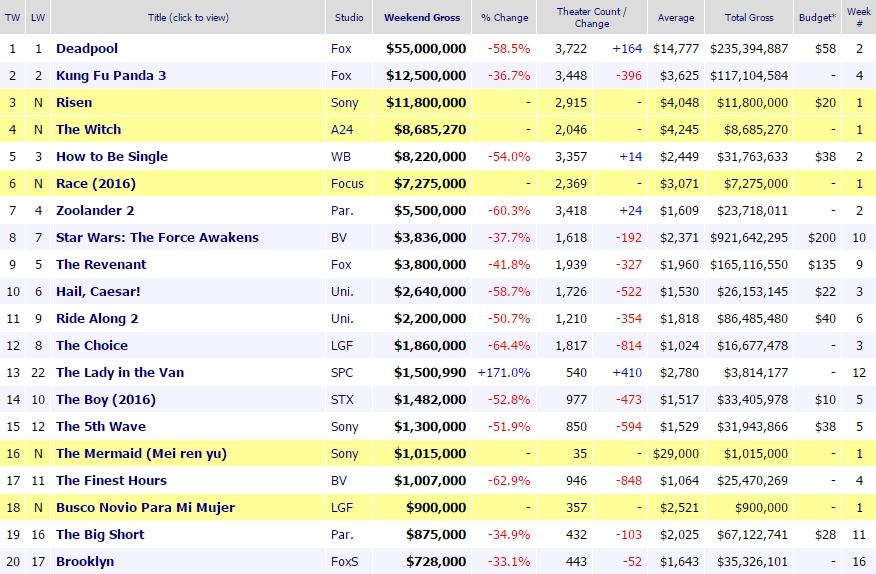Image resolution: width=876 pixels, height=574 pixels.
Task: Open The Lady in the Van
Action: click(120, 372)
